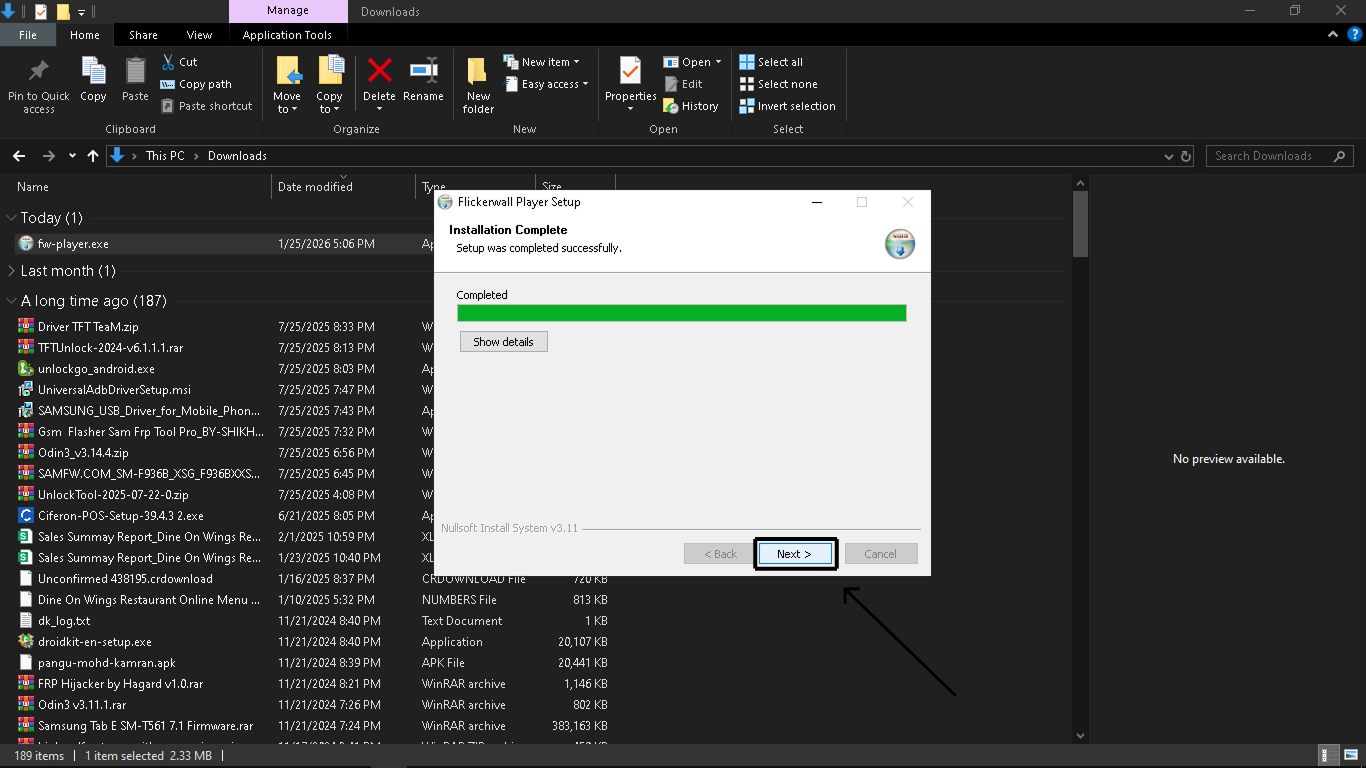
Task: Open the Application Tools tab
Action: [287, 35]
